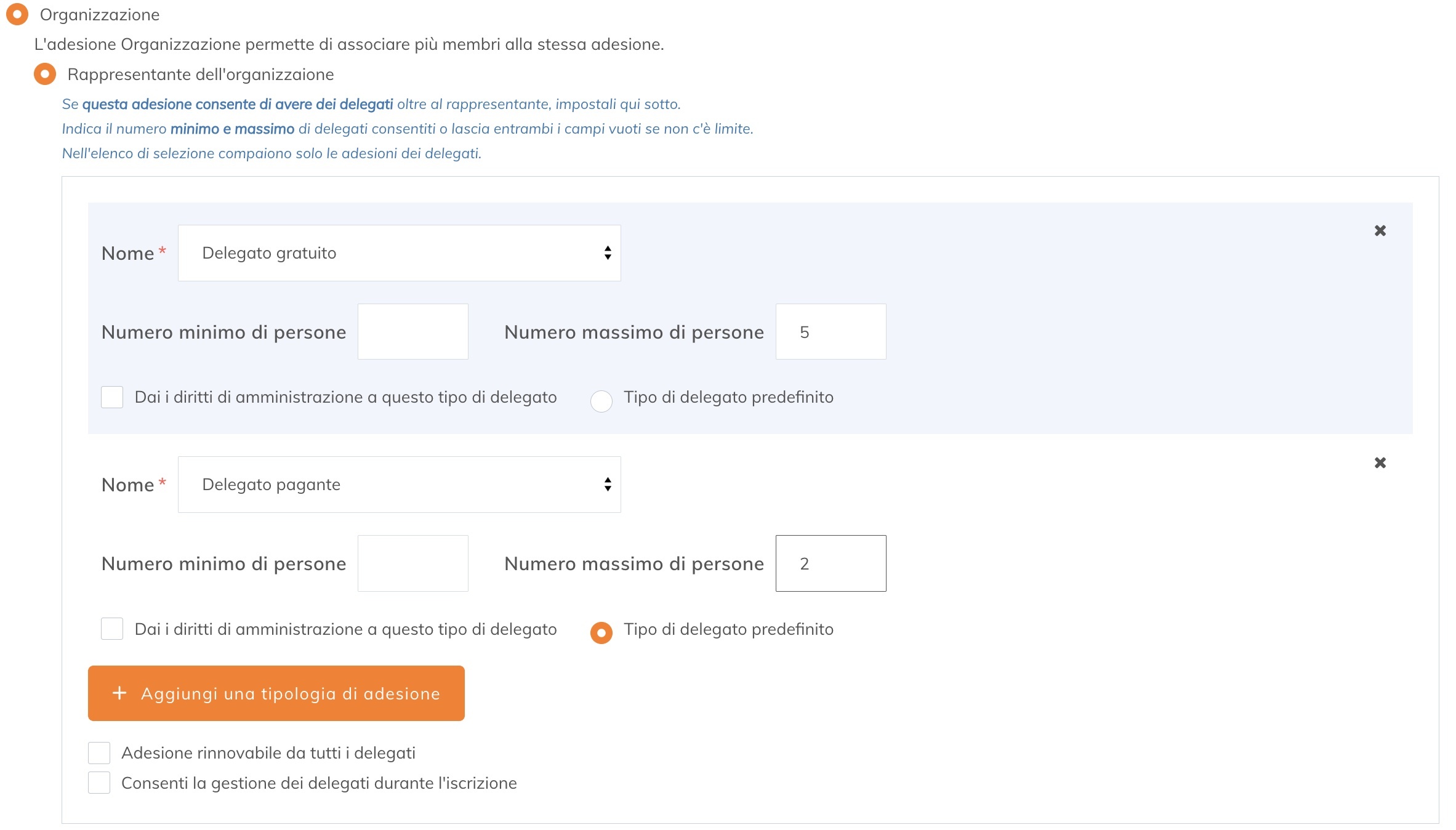Click Numero minimo field for Delegato gratuito
1456x830 pixels.
[x=412, y=331]
